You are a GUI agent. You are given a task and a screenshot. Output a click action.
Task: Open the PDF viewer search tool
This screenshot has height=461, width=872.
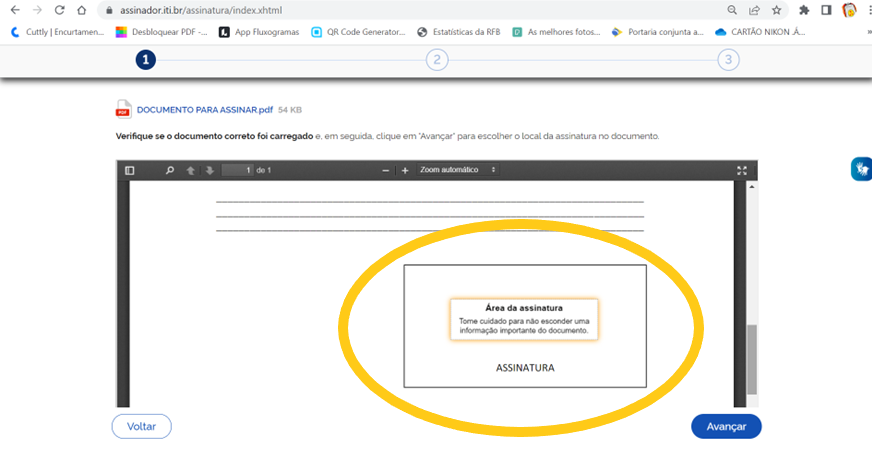[169, 170]
